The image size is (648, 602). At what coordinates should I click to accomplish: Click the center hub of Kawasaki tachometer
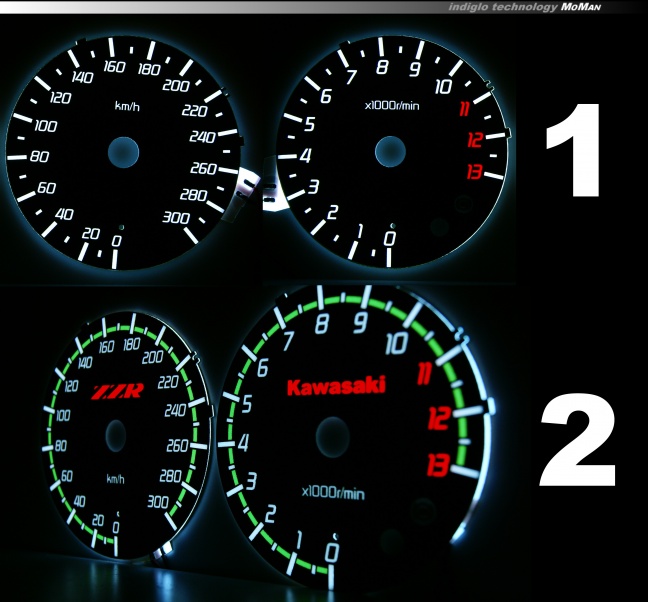tap(333, 437)
